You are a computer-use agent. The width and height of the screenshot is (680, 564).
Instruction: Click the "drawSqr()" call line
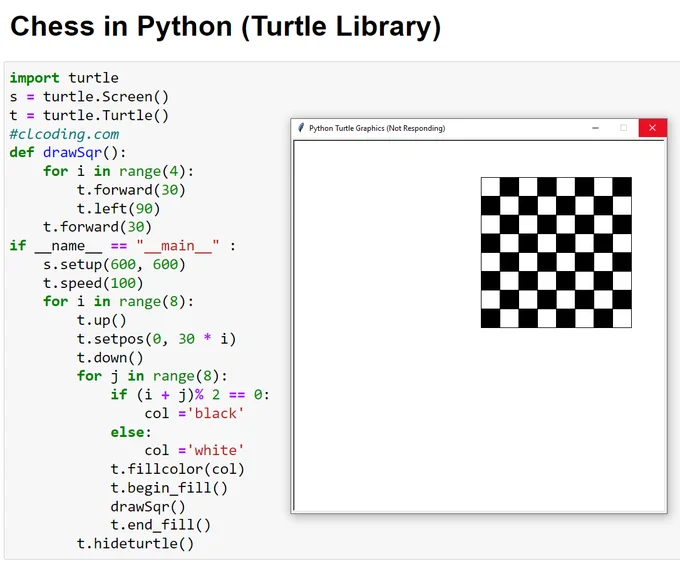tap(148, 506)
